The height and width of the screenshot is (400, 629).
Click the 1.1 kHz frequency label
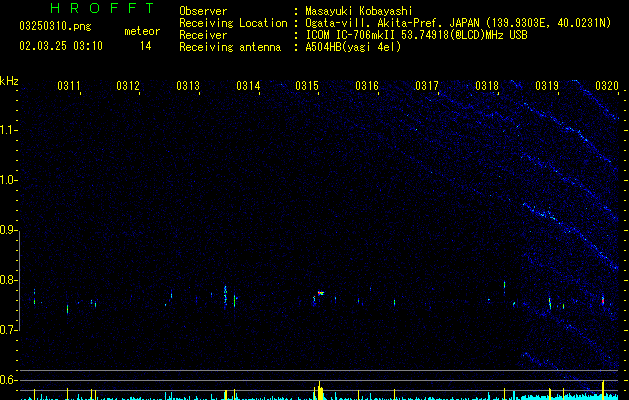pos(8,130)
